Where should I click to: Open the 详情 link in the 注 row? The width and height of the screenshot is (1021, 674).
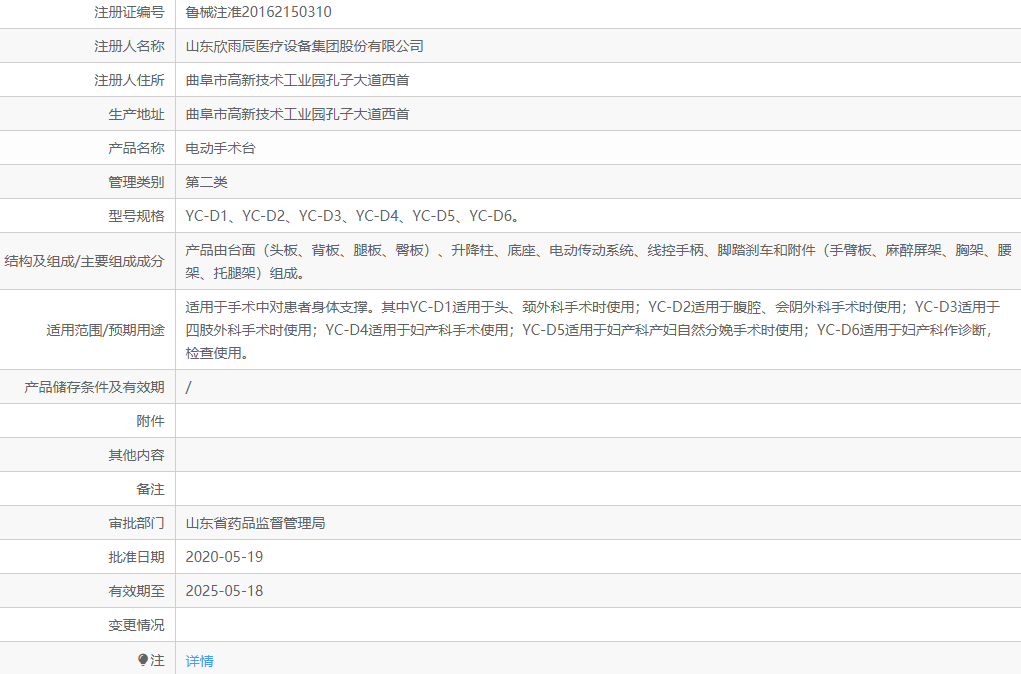pos(199,661)
